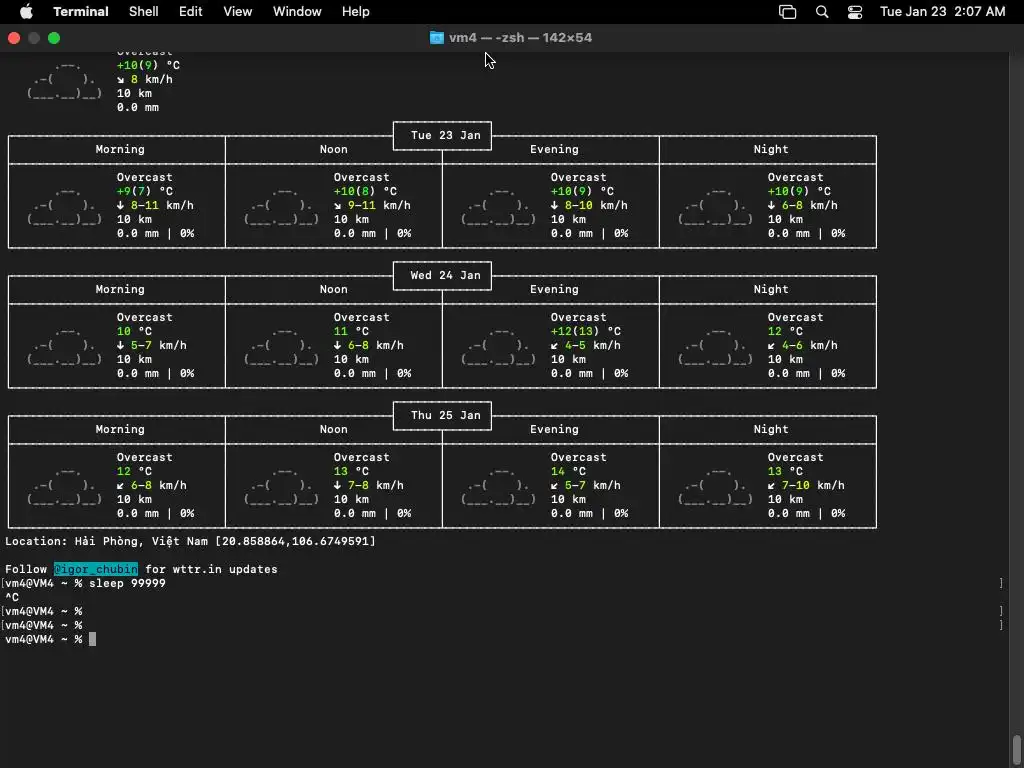Click Evening header under Tue 23 Jan
Image resolution: width=1024 pixels, height=768 pixels.
point(554,150)
